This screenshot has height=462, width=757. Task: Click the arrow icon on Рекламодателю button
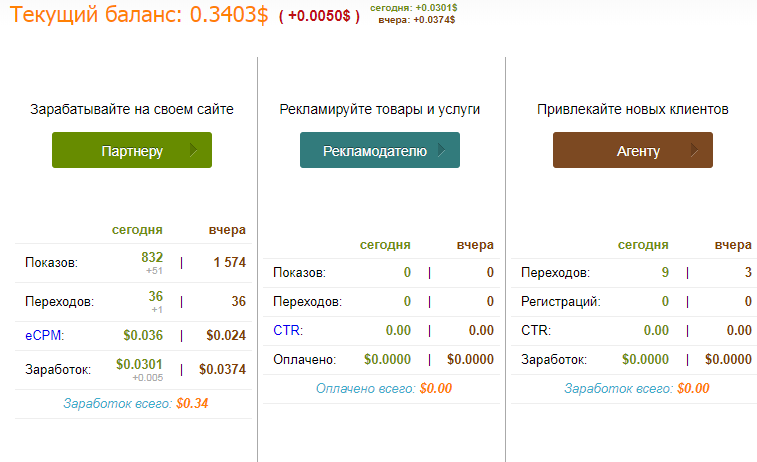(x=441, y=151)
